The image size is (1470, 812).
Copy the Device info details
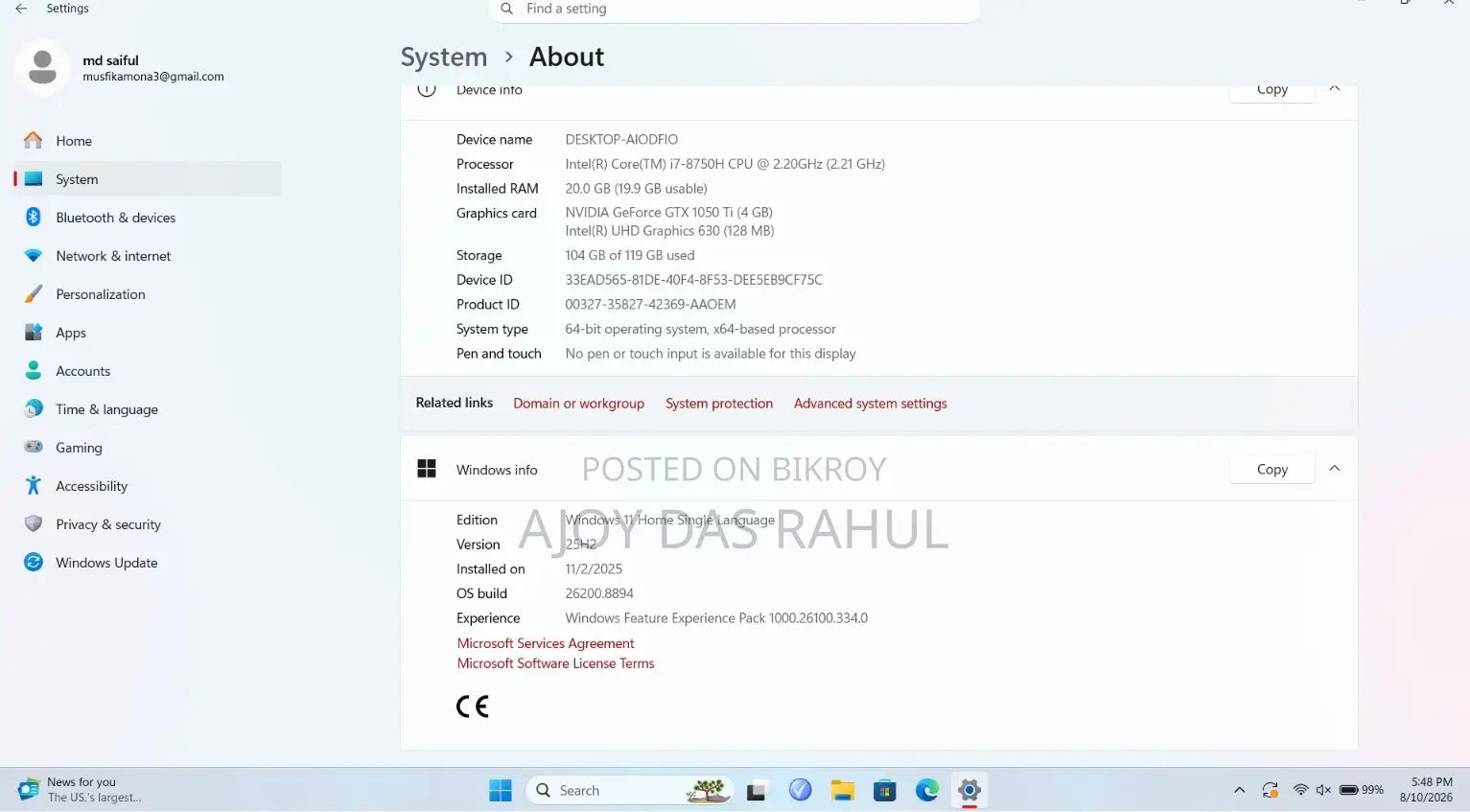tap(1272, 90)
